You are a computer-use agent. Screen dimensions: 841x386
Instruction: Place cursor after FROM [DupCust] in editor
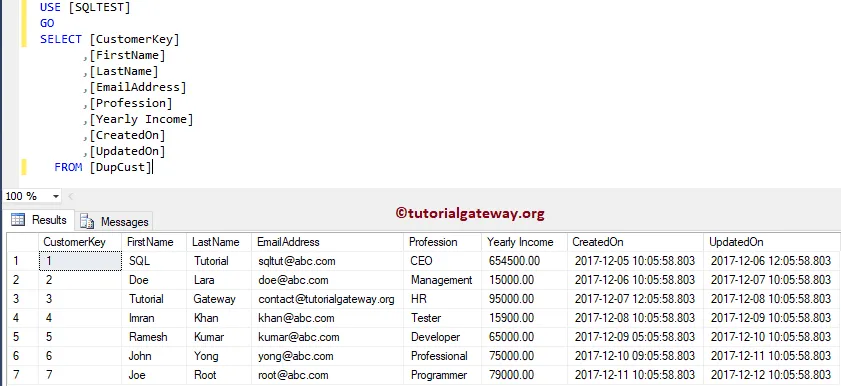tap(153, 167)
